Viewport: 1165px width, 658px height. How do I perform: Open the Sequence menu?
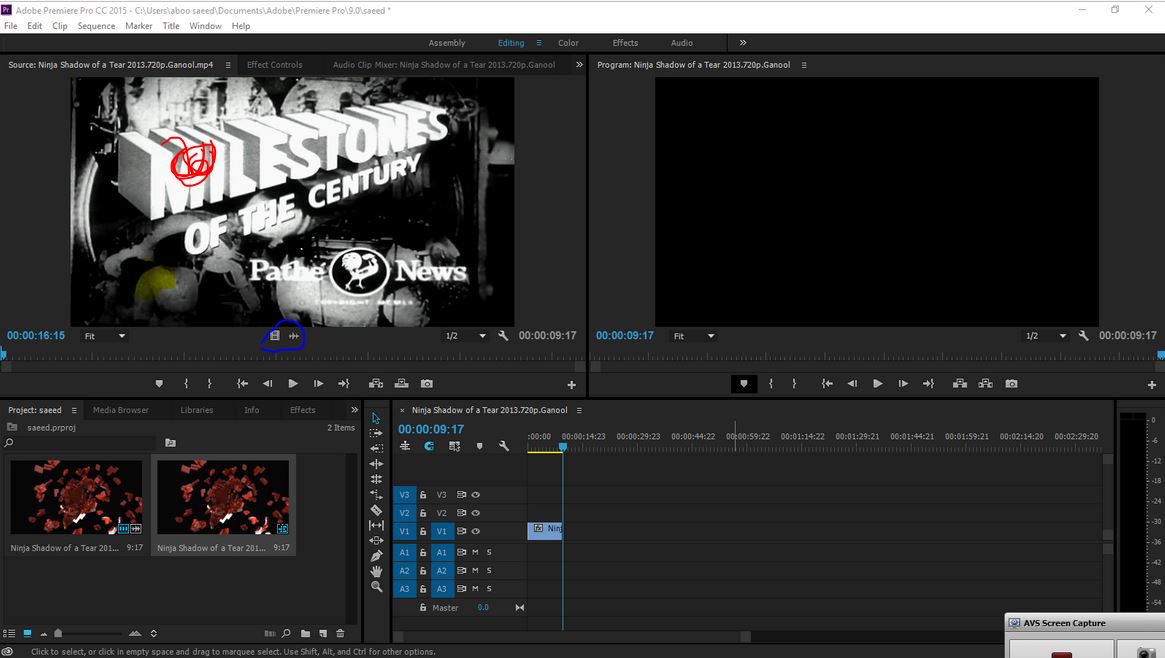[x=97, y=26]
